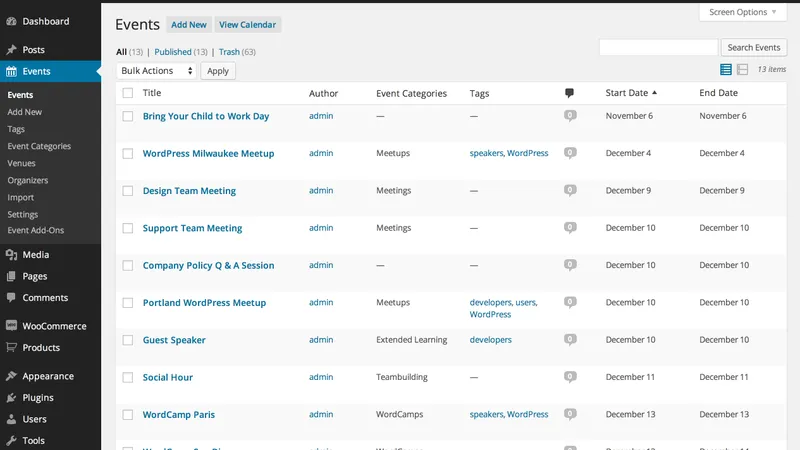
Task: Click the Dashboard gauge icon
Action: click(x=11, y=21)
